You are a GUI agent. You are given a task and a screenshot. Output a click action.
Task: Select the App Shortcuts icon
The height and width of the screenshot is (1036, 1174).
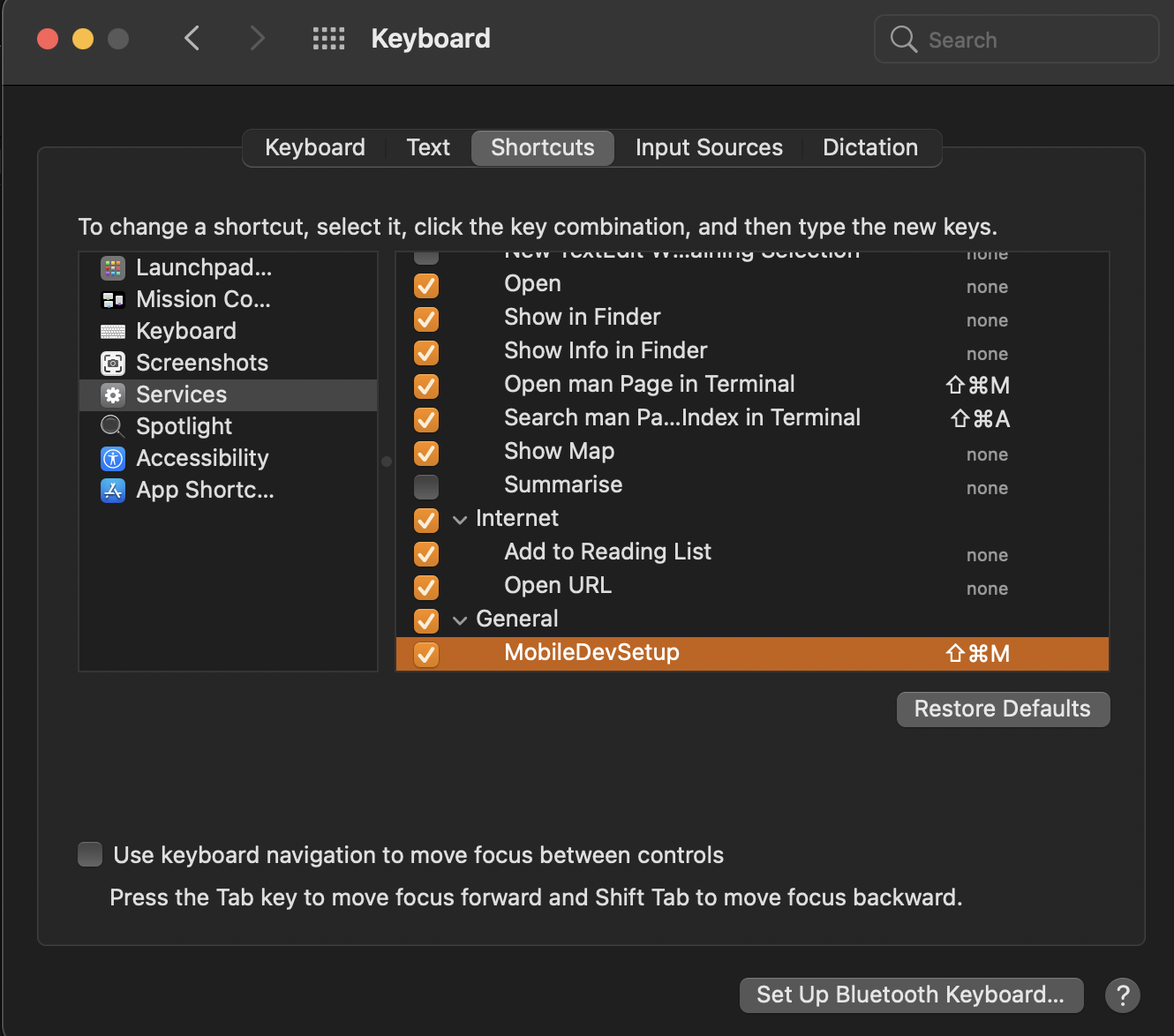(x=112, y=490)
